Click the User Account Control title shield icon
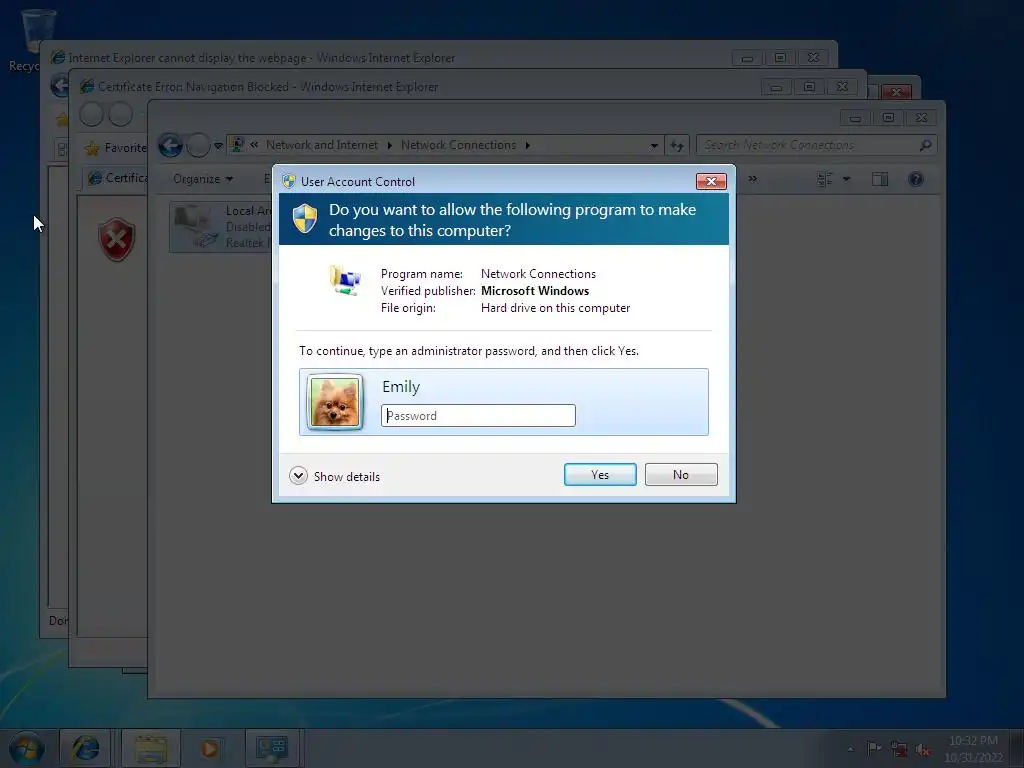Screen dimensions: 1024x768 (x=289, y=182)
